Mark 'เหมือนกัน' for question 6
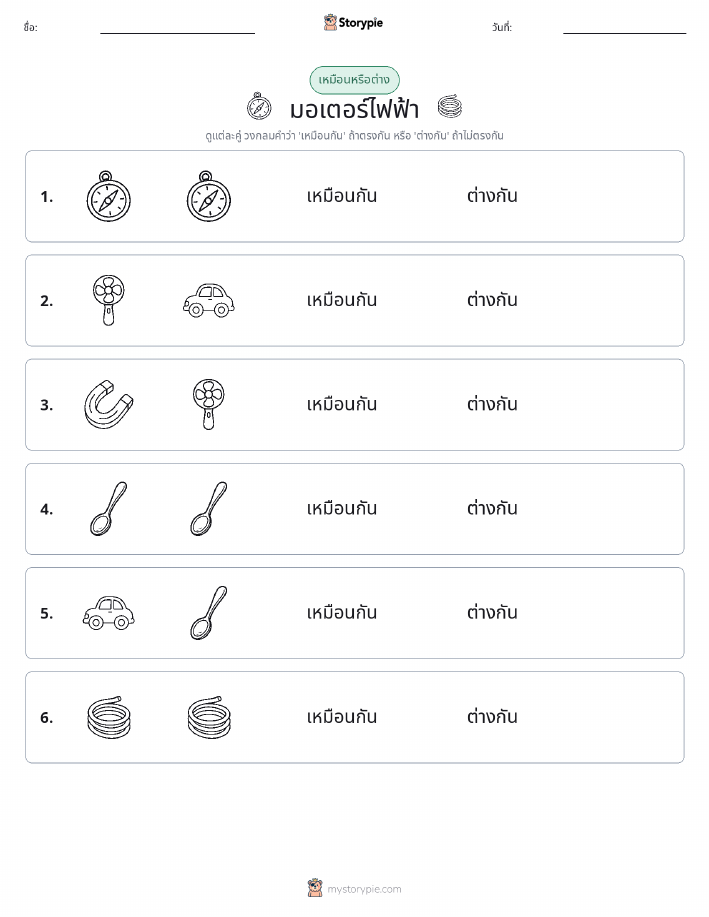 tap(342, 716)
